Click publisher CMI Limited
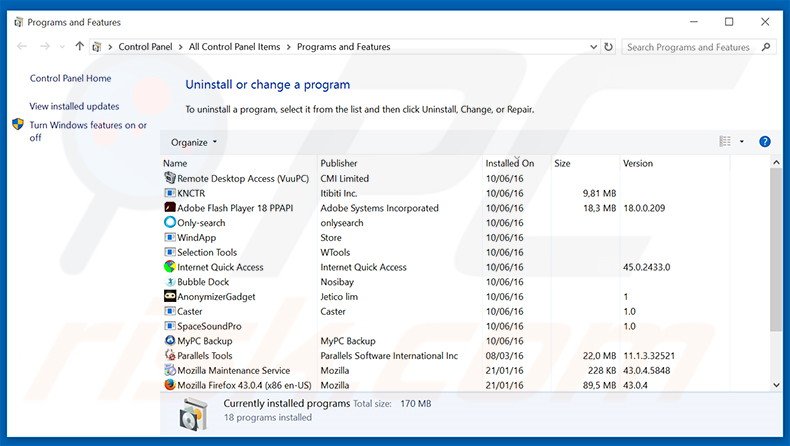 [x=345, y=178]
